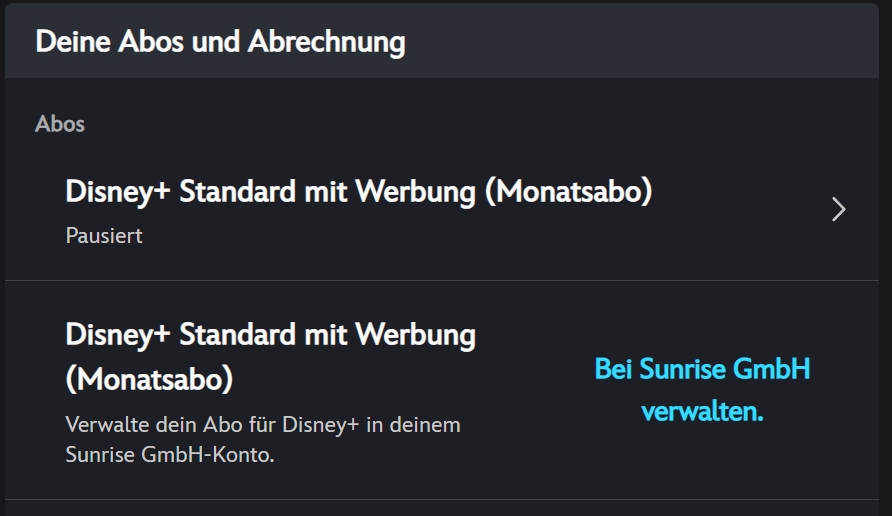Click the word 'verwalten.' in the Sunrise link
Image resolution: width=892 pixels, height=516 pixels.
(702, 412)
